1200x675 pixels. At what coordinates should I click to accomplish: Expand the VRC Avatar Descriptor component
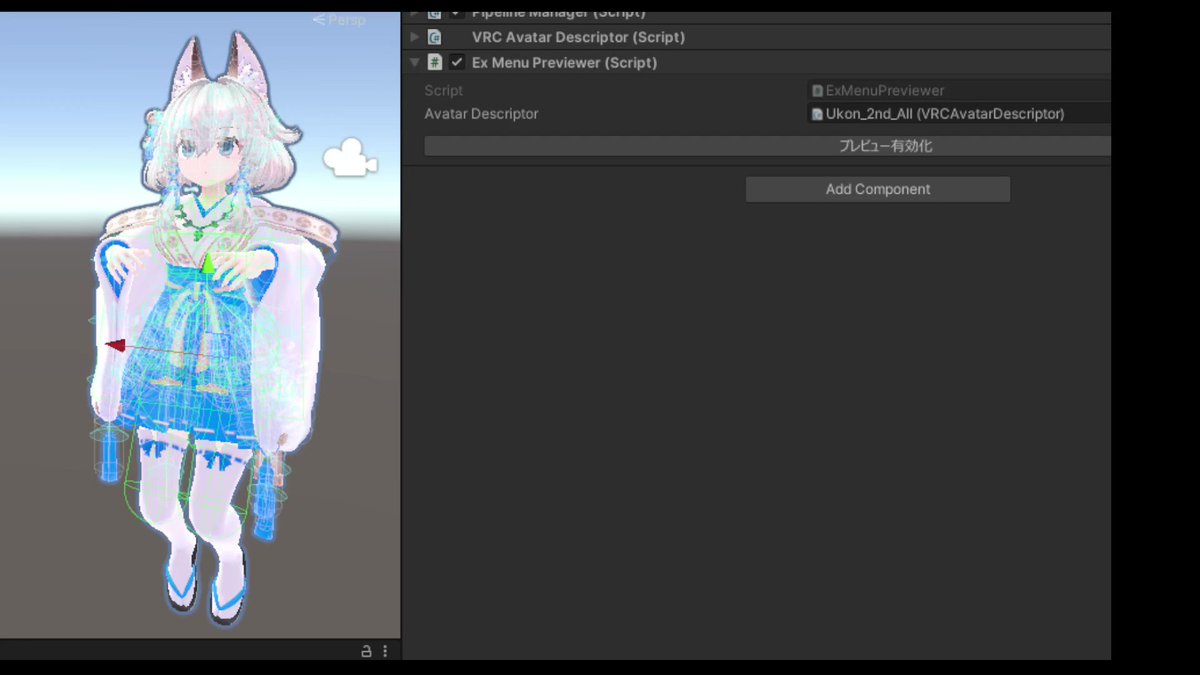[415, 37]
